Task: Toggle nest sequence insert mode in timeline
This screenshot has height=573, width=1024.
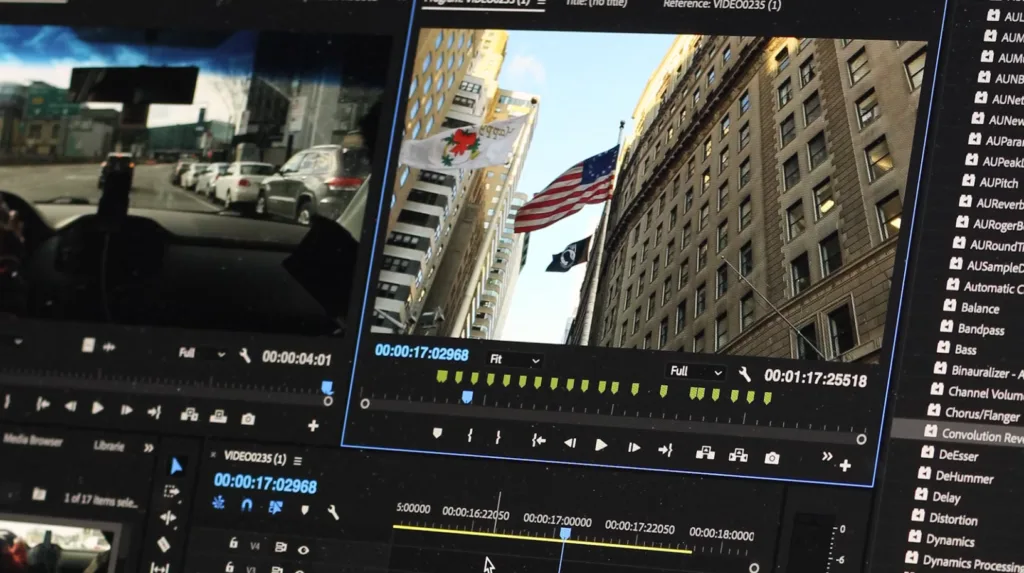Action: point(218,502)
